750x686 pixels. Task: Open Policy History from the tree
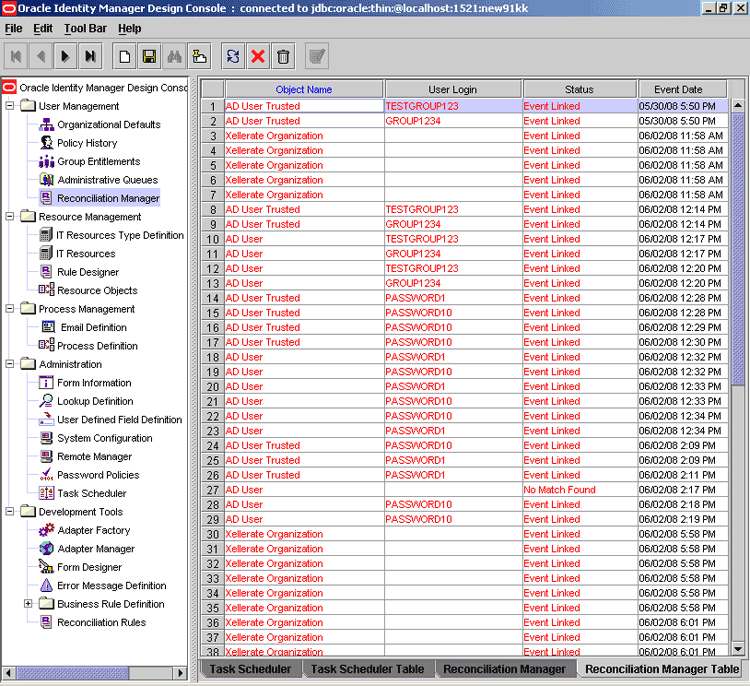pyautogui.click(x=87, y=143)
